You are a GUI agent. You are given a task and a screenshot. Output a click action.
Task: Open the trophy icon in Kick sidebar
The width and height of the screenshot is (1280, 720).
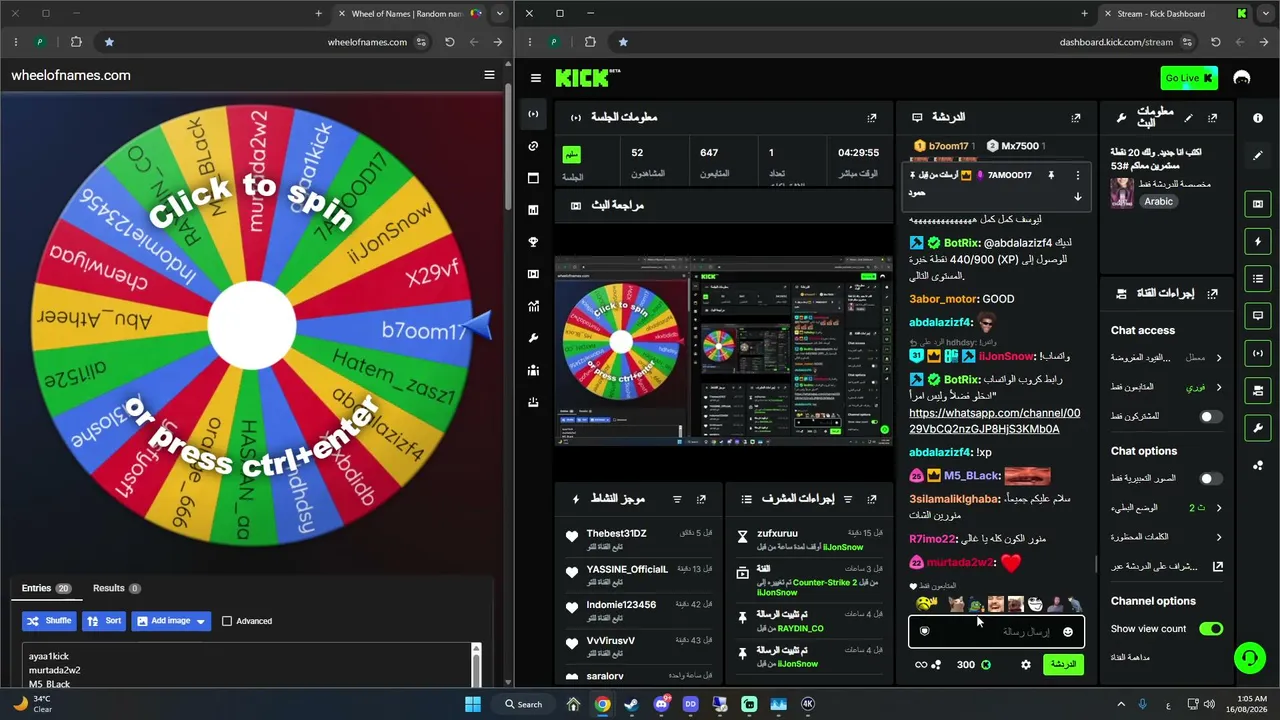tap(533, 242)
